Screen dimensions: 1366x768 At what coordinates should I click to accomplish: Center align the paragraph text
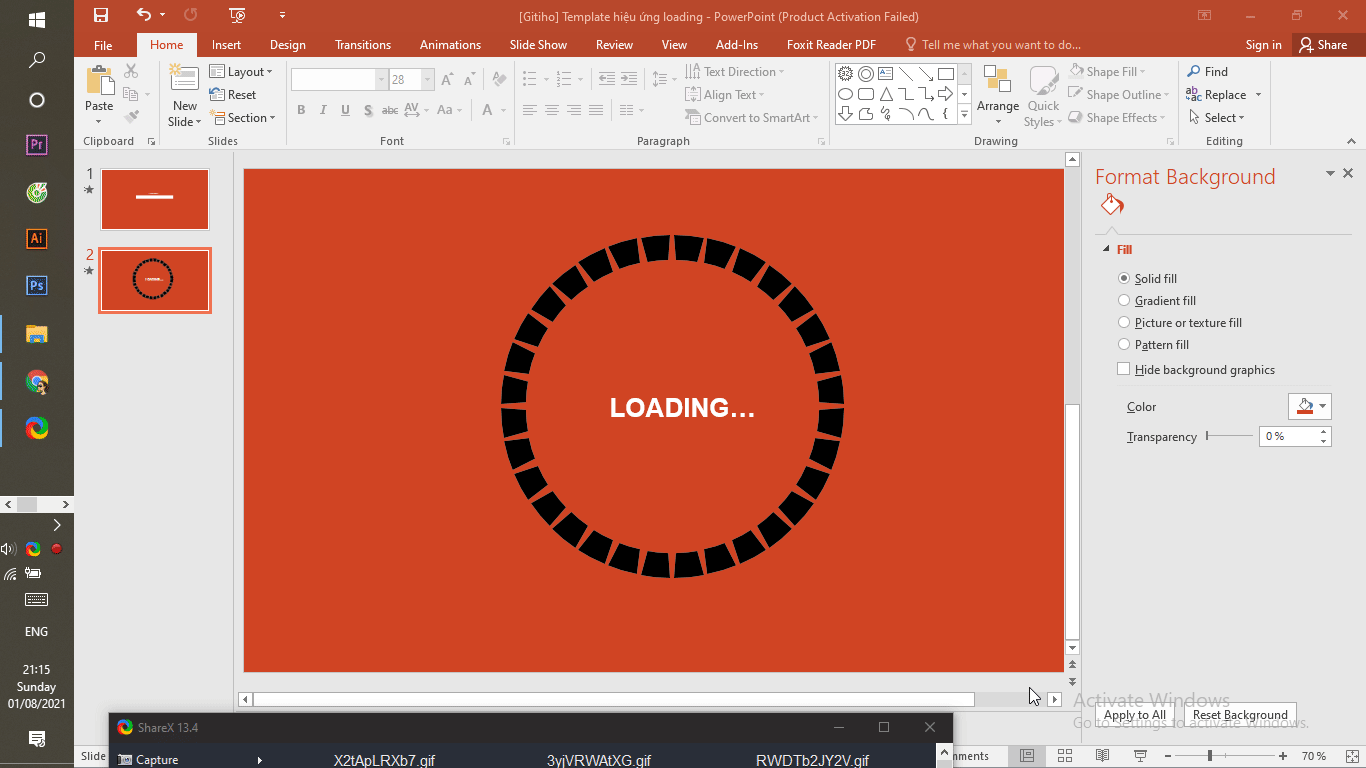pos(552,110)
